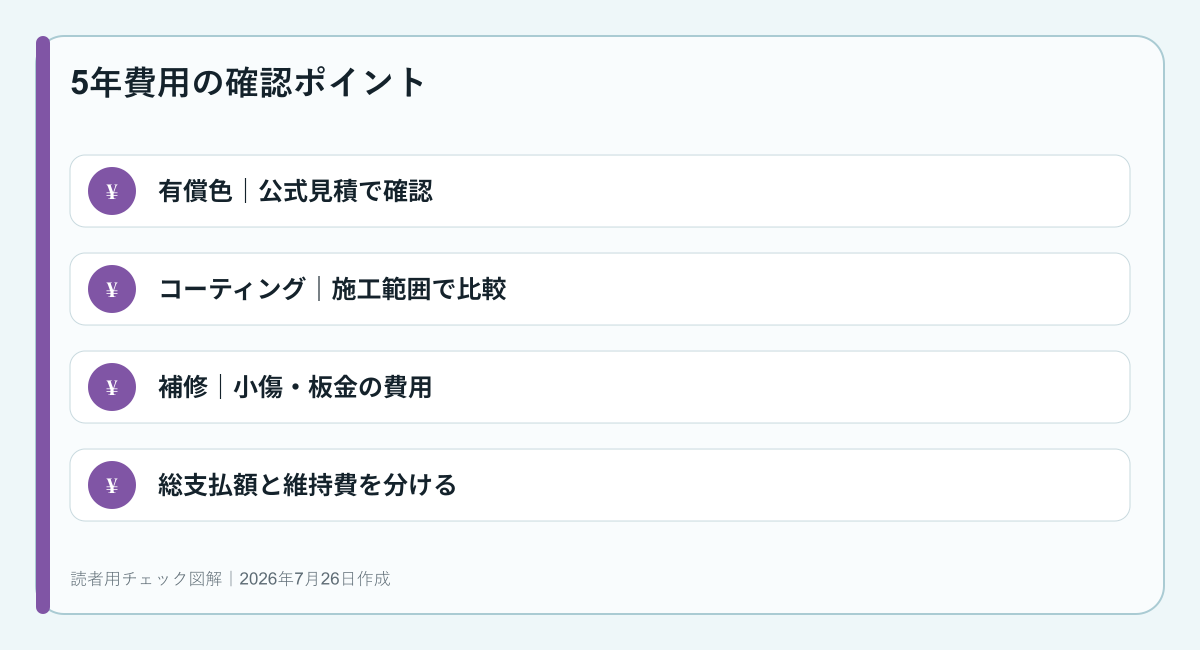This screenshot has width=1200, height=650.
Task: Click the purple accent bar on the card's edge
Action: coord(43,325)
